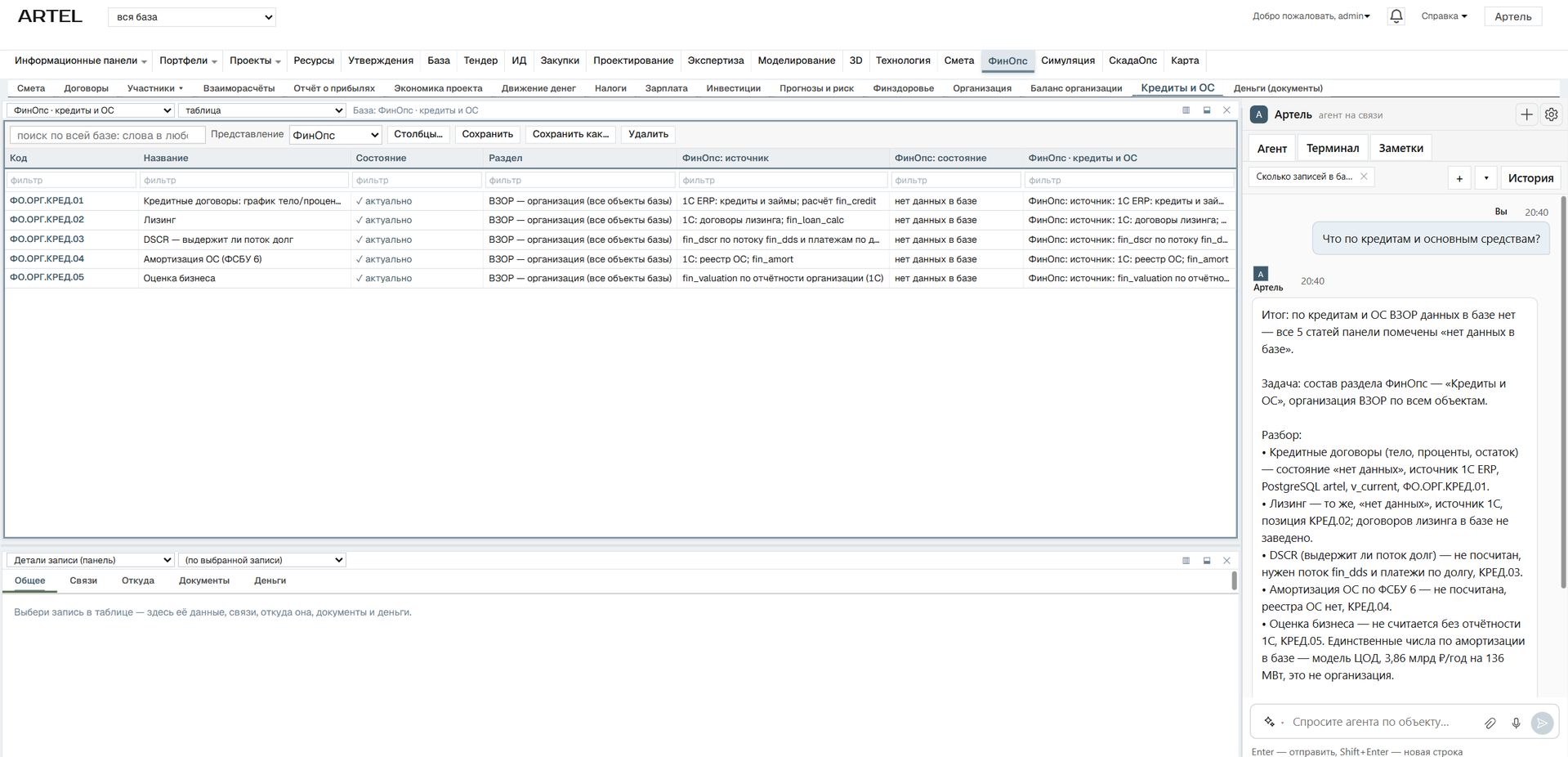Close the 'Сколько записей в ба...' chat tab
The image size is (1568, 757).
point(1364,177)
